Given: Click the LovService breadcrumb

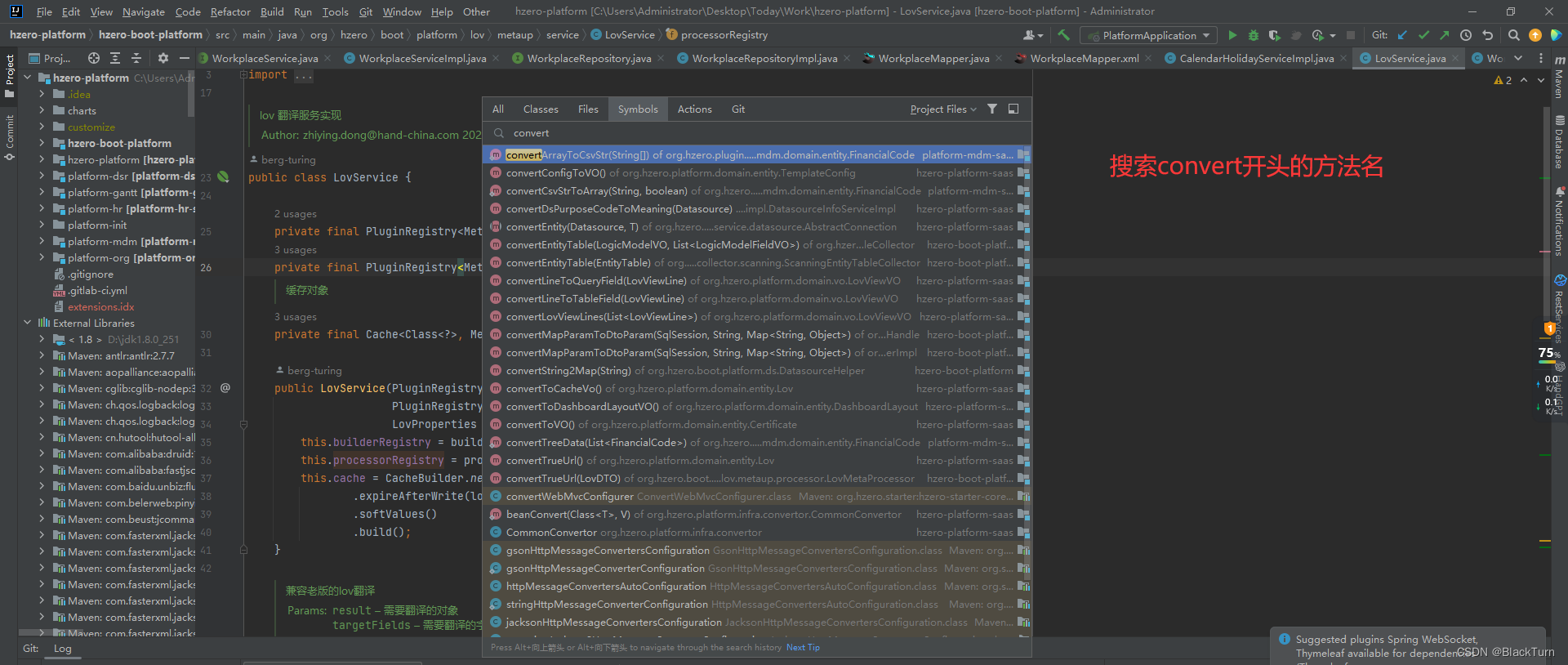Looking at the screenshot, I should pos(622,35).
